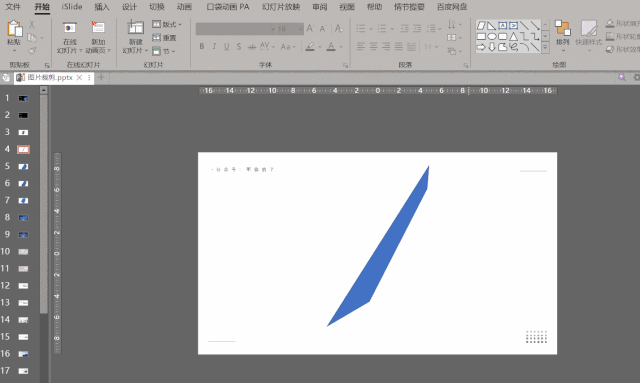This screenshot has width=640, height=383.
Task: Select the rounded rectangle shape
Action: click(502, 36)
